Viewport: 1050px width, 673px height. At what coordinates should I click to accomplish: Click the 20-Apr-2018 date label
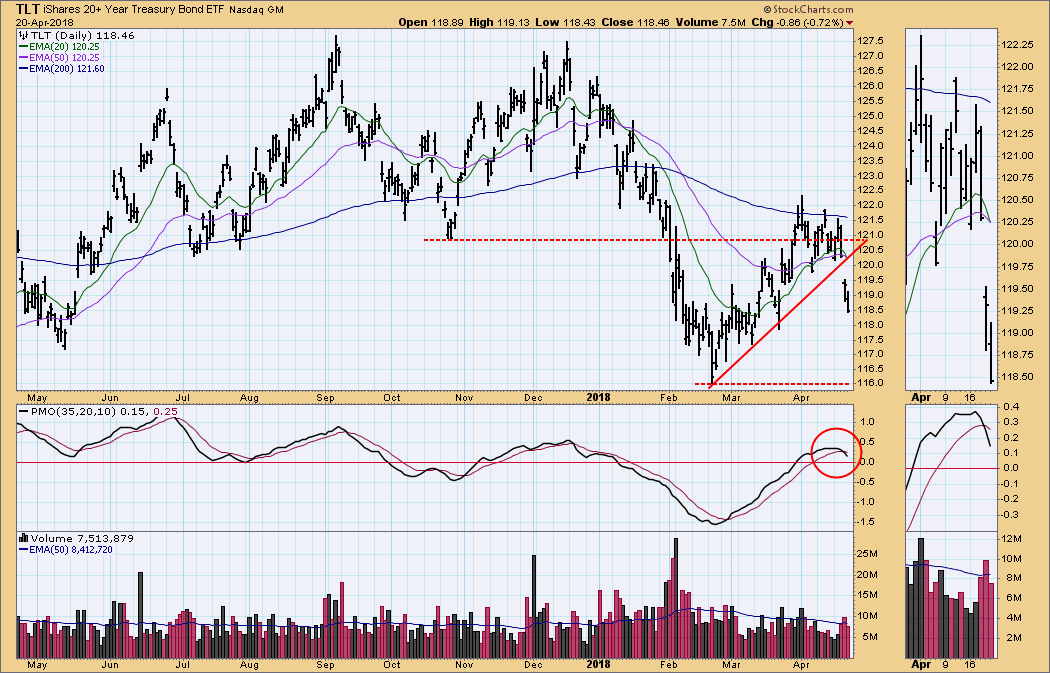click(45, 22)
